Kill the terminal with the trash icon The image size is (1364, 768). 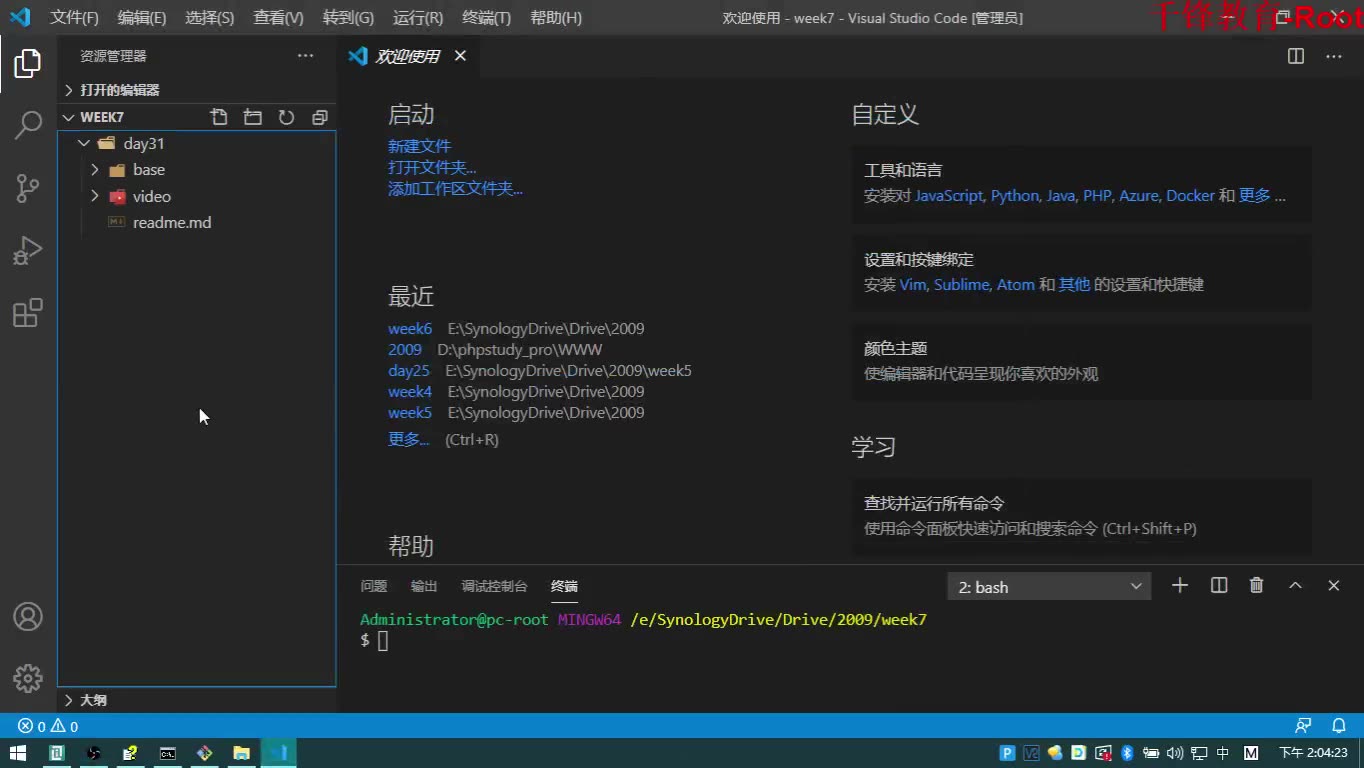click(x=1256, y=585)
